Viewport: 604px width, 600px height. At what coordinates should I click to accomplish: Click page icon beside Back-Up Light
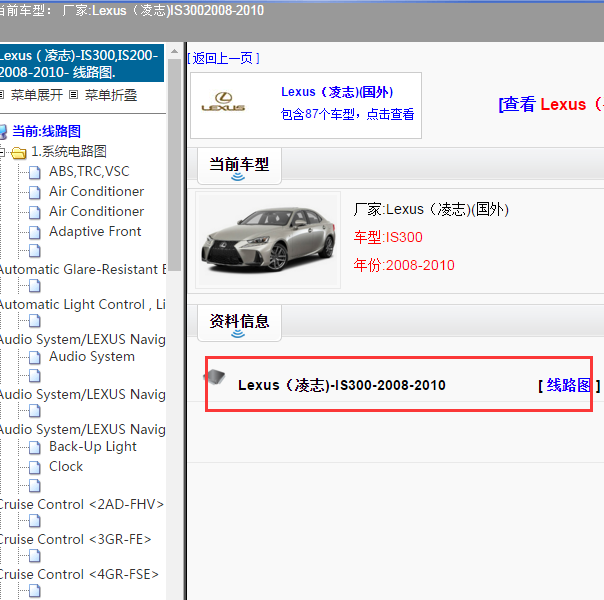coord(35,448)
